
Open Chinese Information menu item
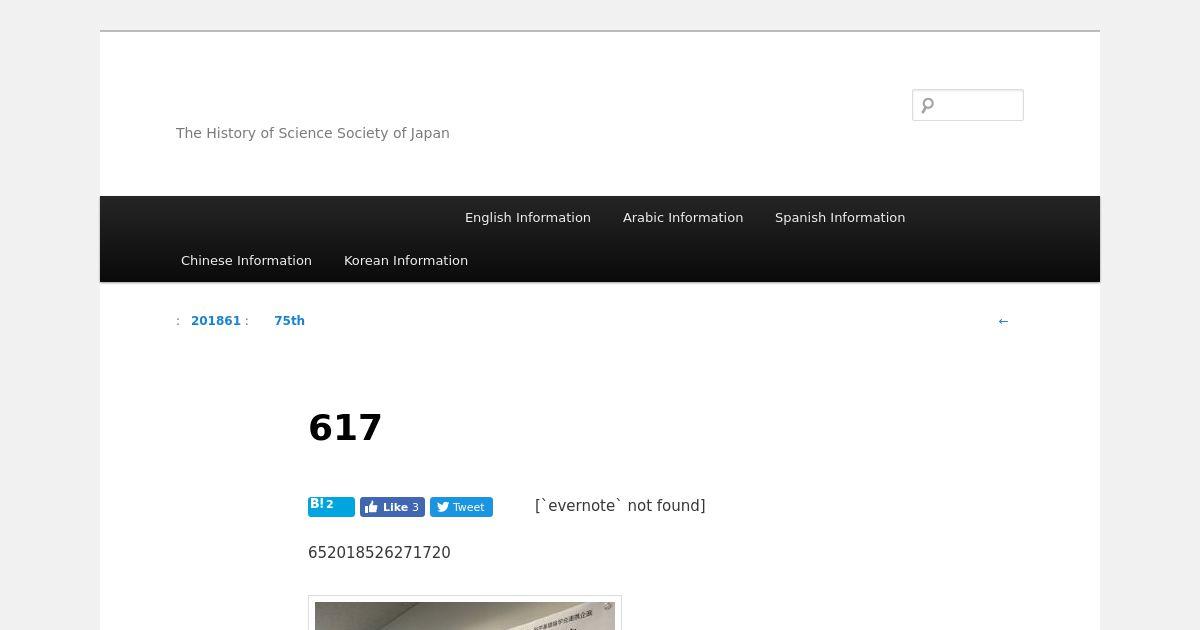tap(246, 260)
